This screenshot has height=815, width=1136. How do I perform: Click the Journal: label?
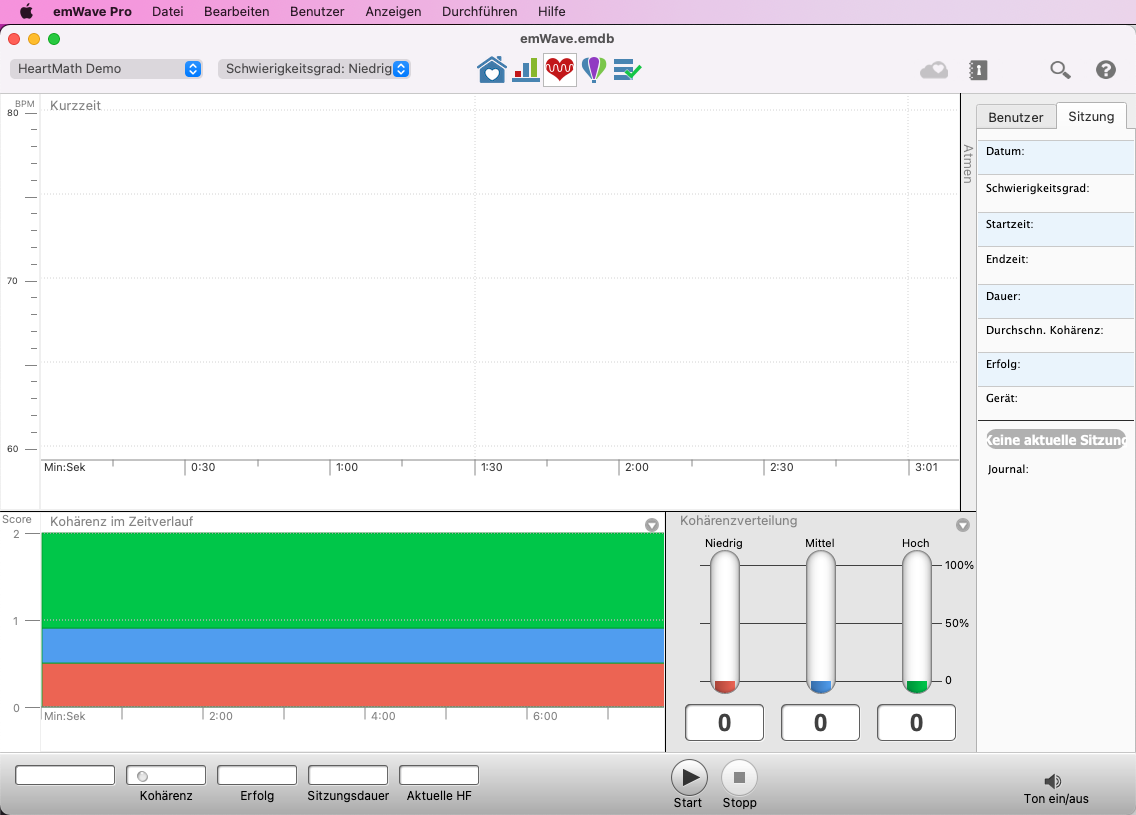(1008, 469)
